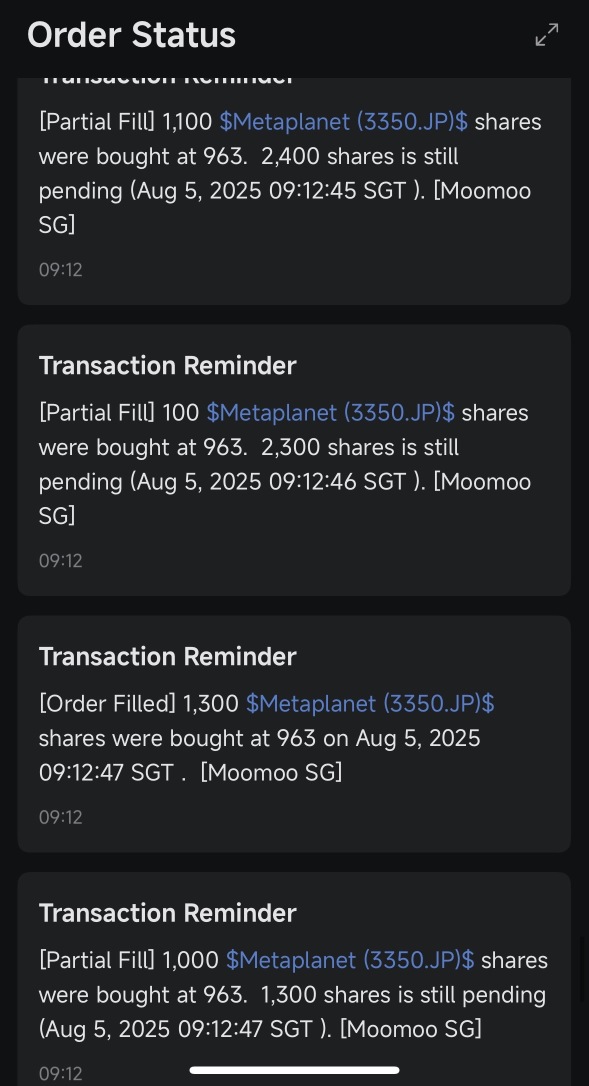The height and width of the screenshot is (1086, 589).
Task: Tap the Order Status header title
Action: [132, 35]
